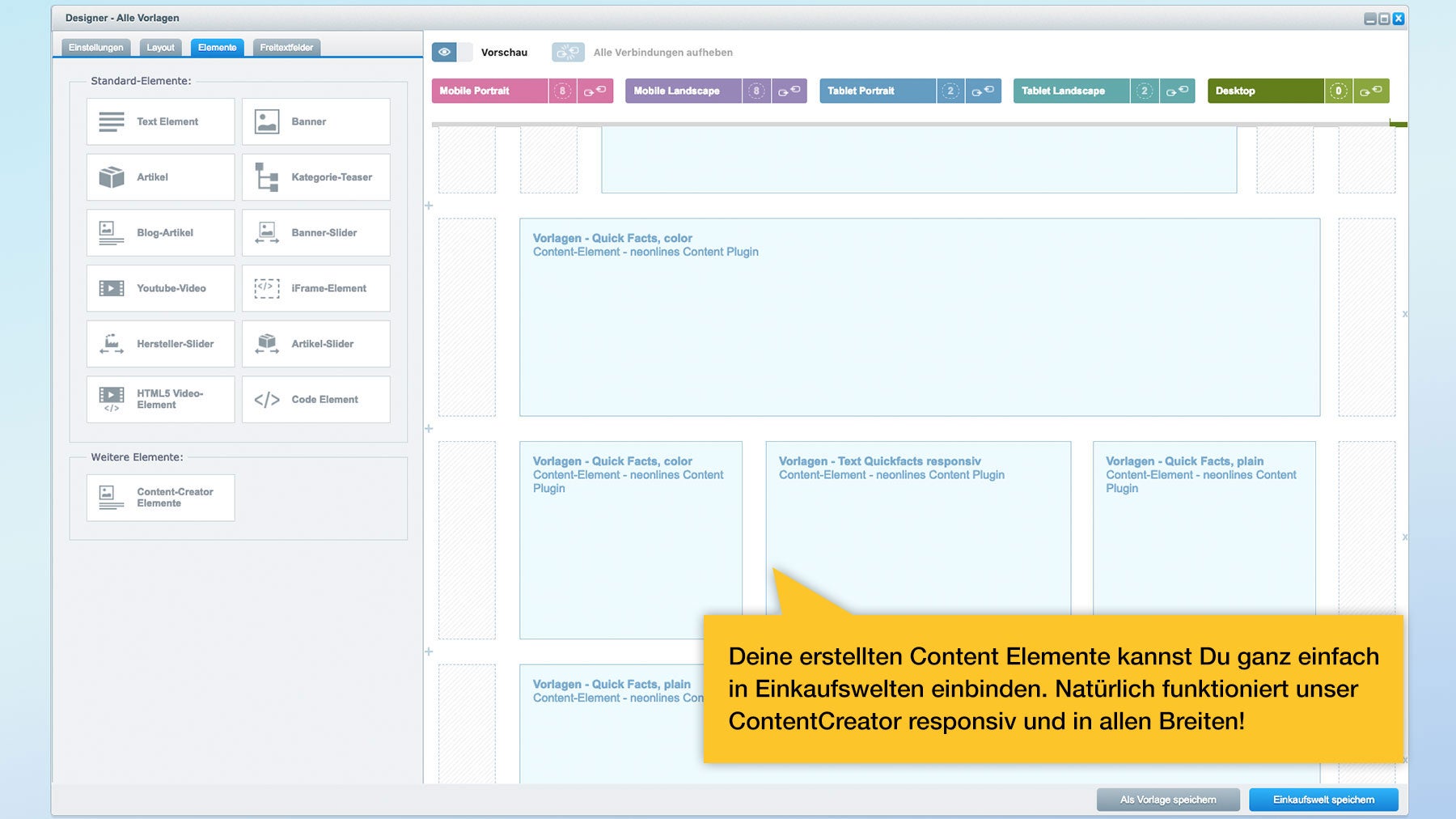1456x819 pixels.
Task: Pick the Banner image icon
Action: tap(267, 121)
